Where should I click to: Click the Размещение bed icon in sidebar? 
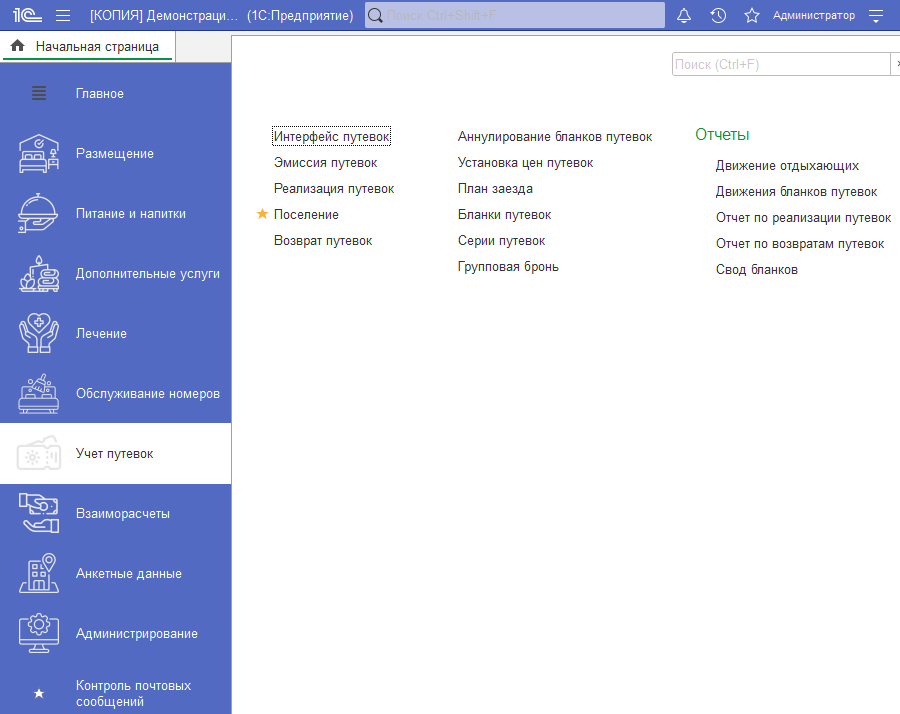39,154
